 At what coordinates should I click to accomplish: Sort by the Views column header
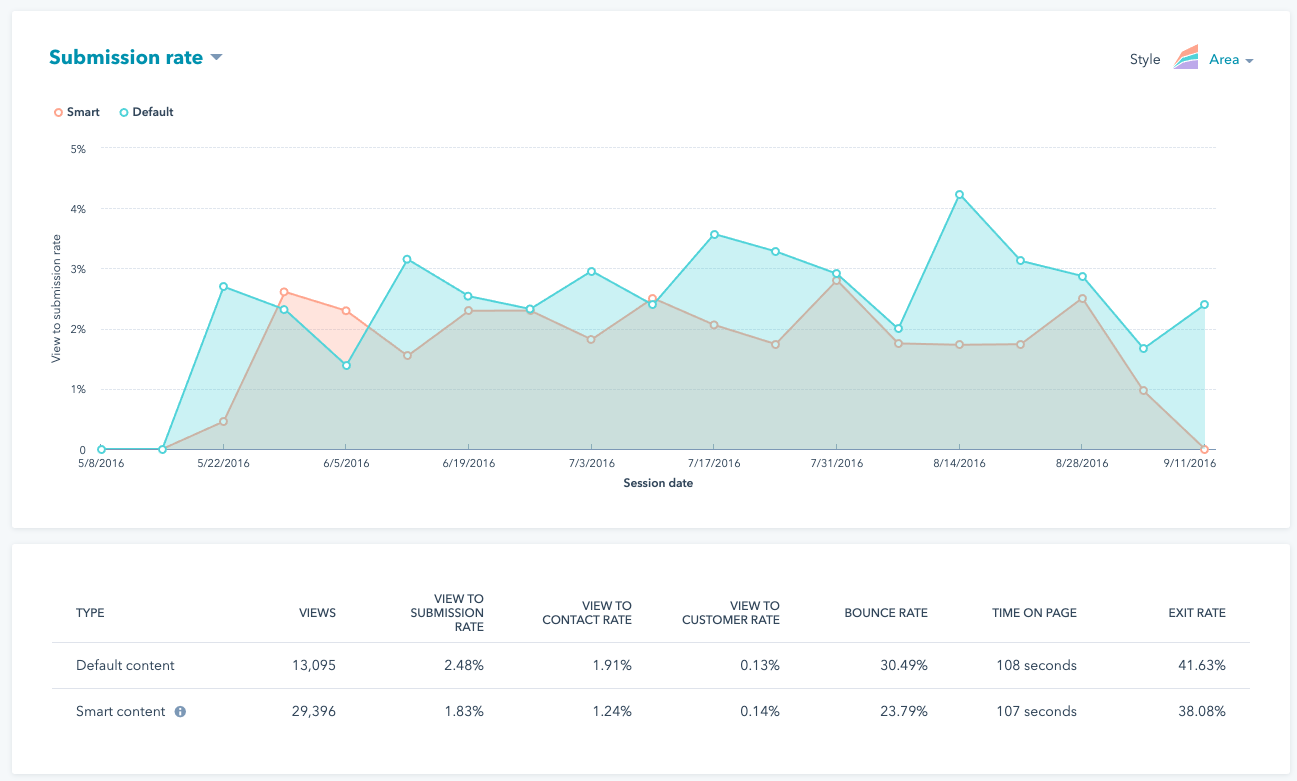coord(317,613)
